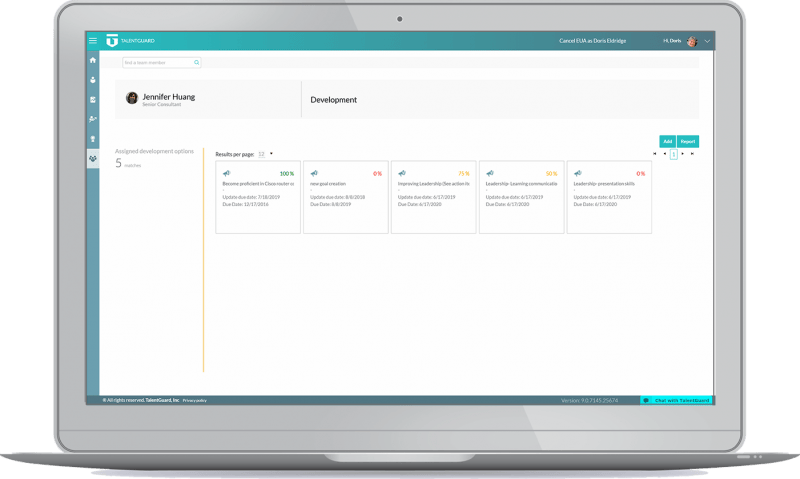Open the person profile sidebar icon
This screenshot has height=479, width=800.
point(93,79)
